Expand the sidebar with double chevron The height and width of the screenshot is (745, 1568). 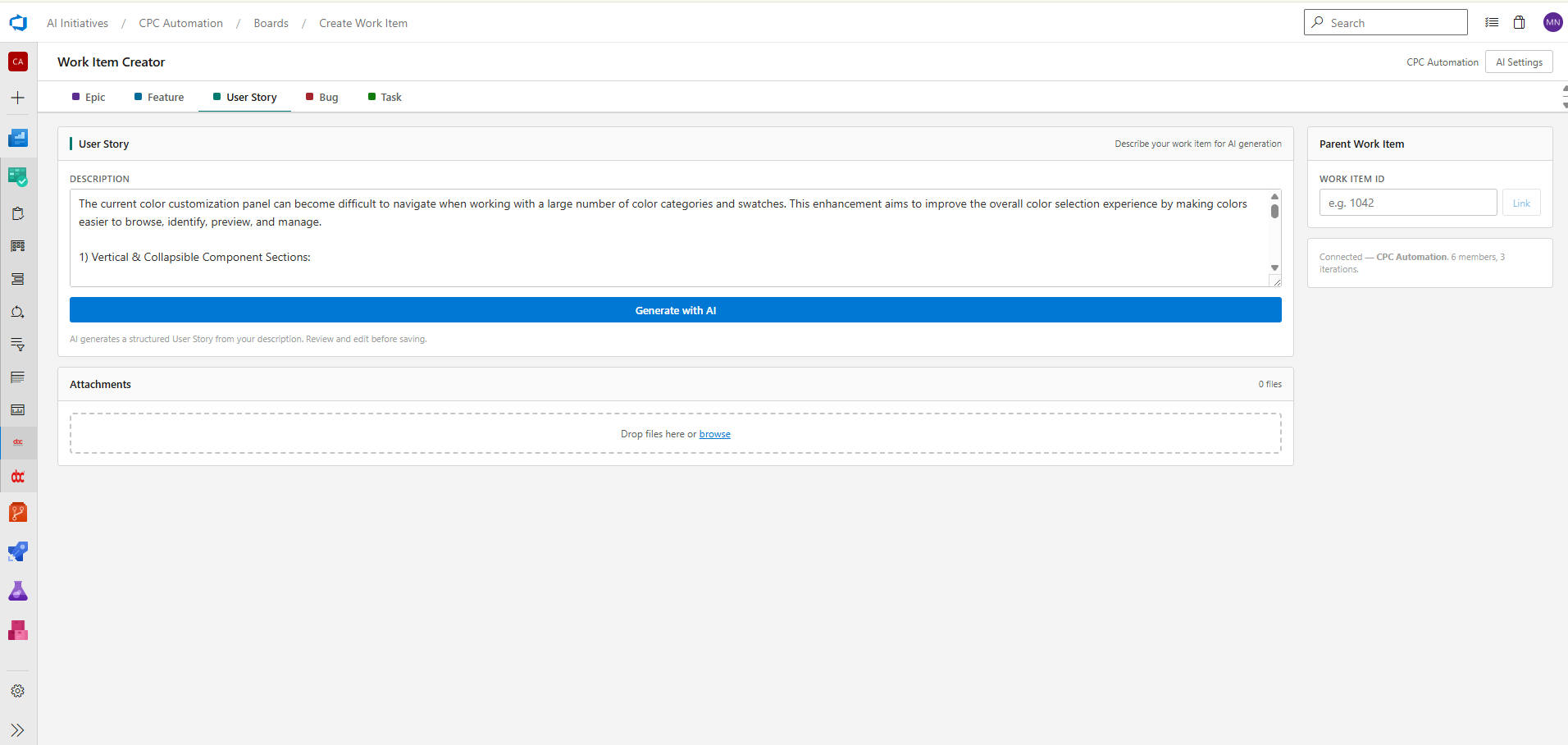pos(17,730)
